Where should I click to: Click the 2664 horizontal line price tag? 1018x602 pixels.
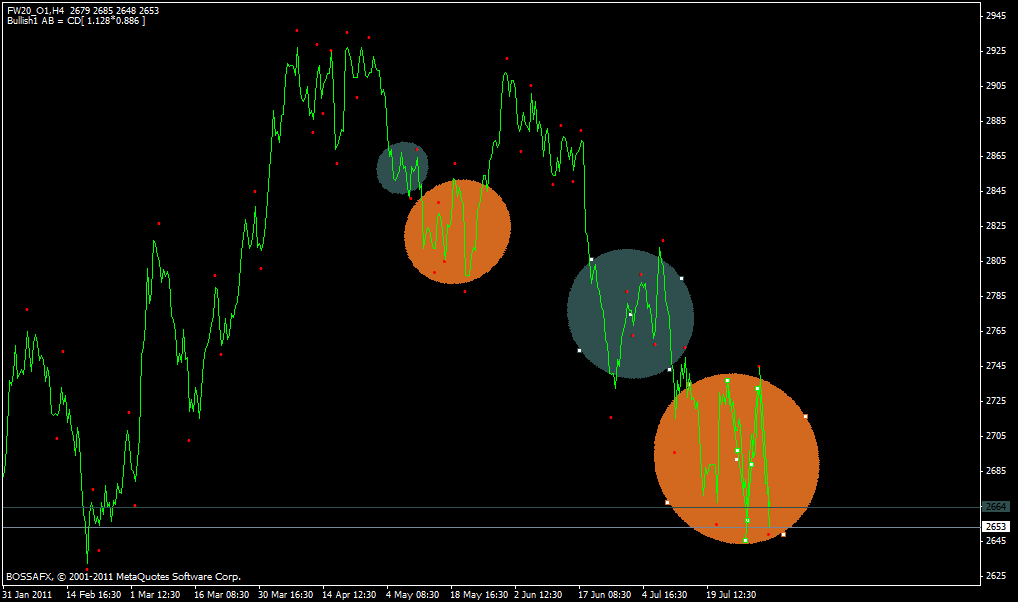tap(995, 507)
